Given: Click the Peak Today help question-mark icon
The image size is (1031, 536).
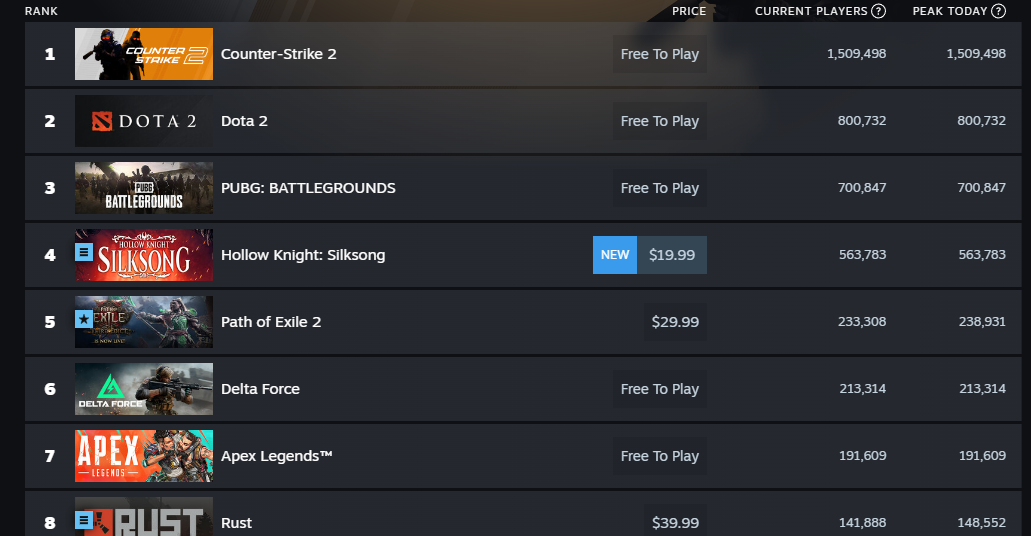Looking at the screenshot, I should tap(998, 11).
